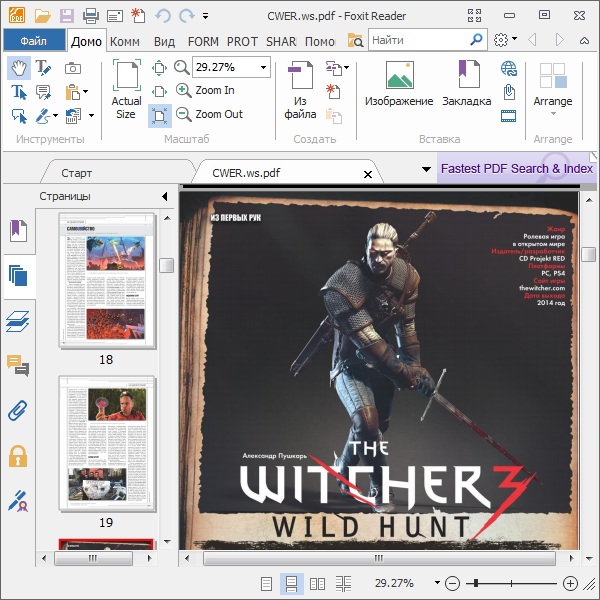This screenshot has width=600, height=600.
Task: Switch to facing pages view
Action: coord(318,583)
